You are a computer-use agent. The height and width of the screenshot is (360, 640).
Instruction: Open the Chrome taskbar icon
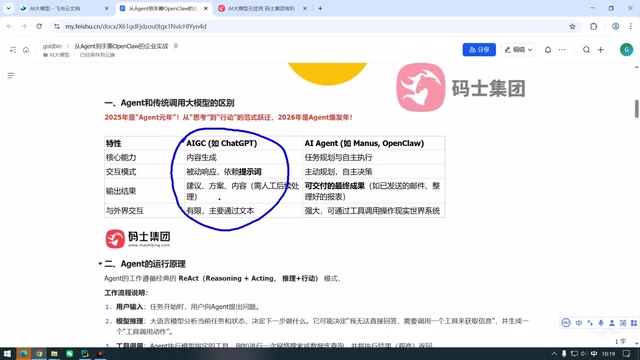[39, 353]
